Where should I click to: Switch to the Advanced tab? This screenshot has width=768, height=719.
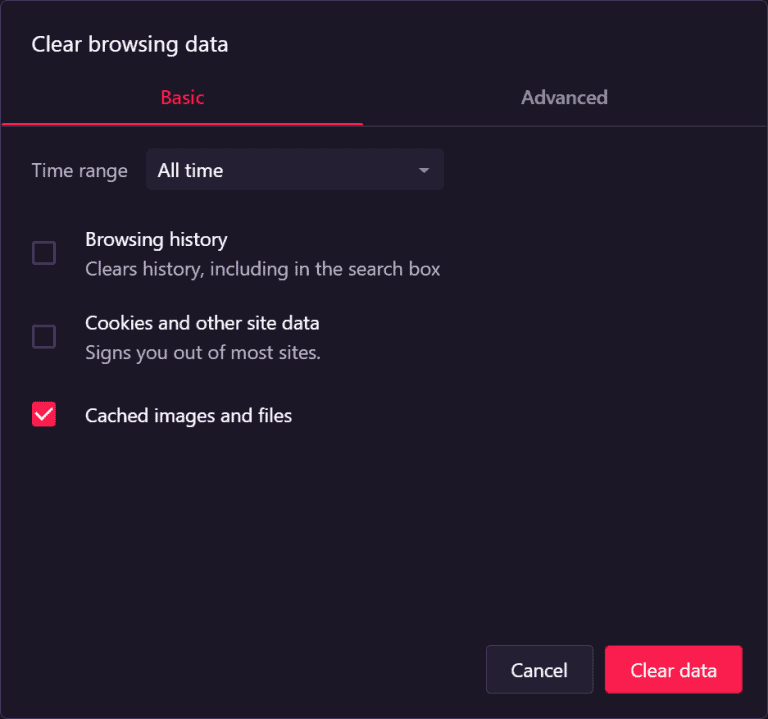click(564, 98)
